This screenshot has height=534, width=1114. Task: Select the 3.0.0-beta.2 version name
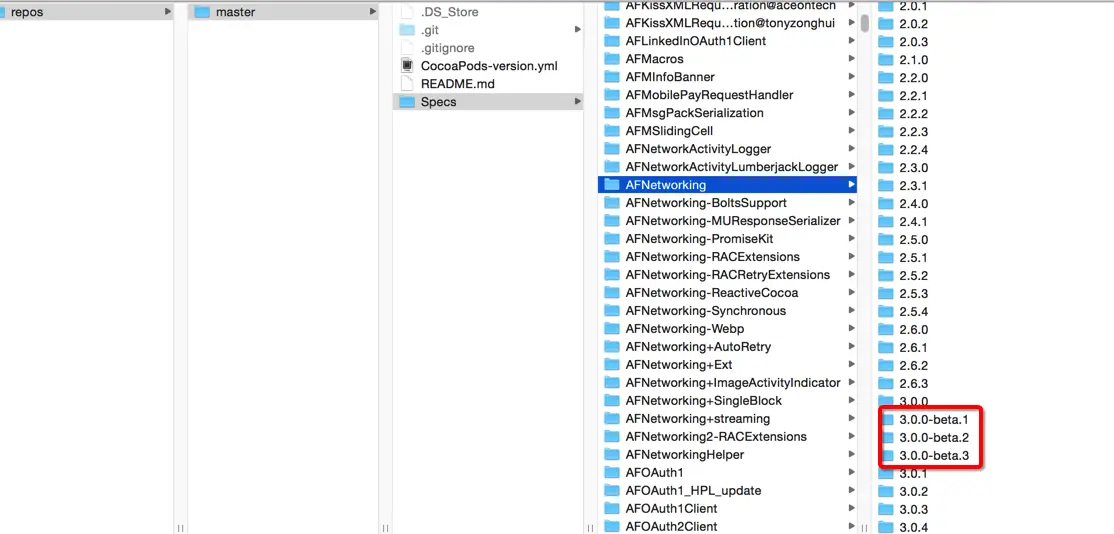[x=934, y=437]
